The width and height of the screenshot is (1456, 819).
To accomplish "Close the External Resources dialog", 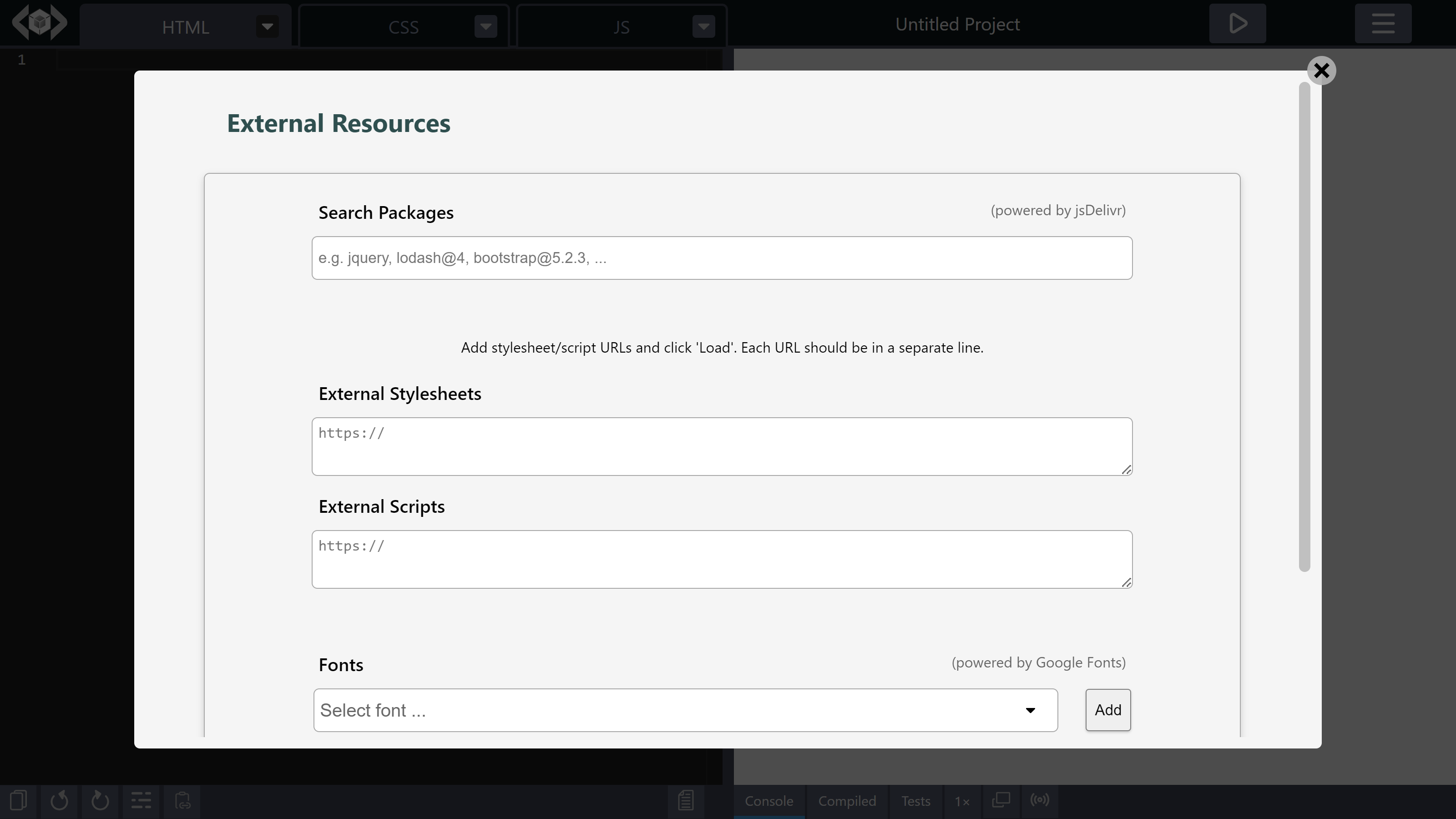I will (x=1321, y=70).
